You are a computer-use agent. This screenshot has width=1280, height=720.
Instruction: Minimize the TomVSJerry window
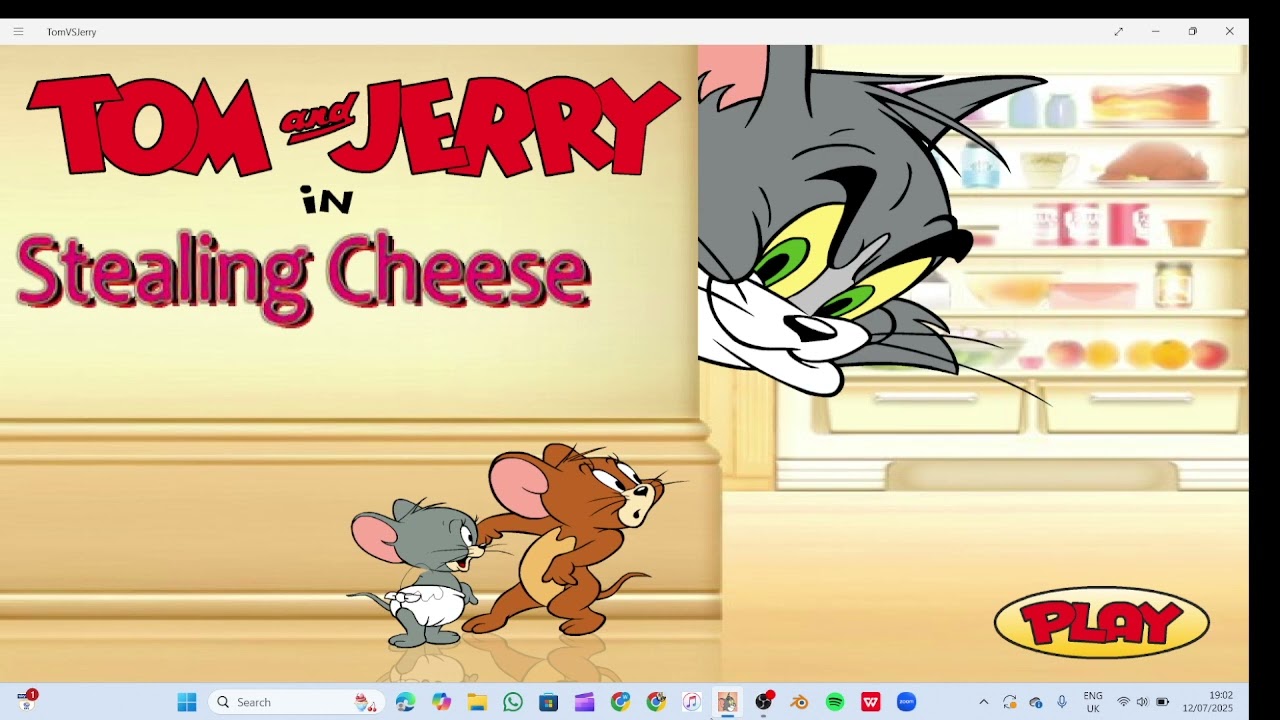pos(1155,32)
